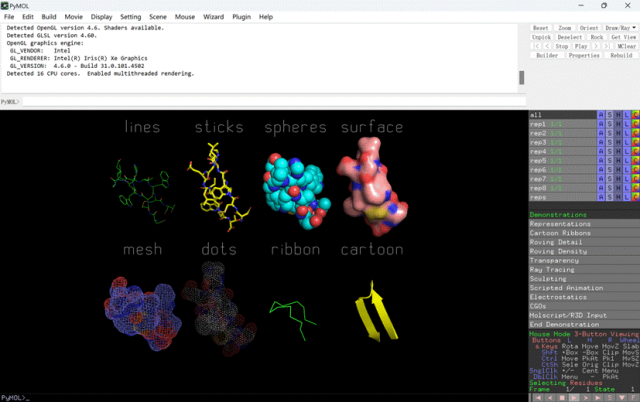Image resolution: width=640 pixels, height=402 pixels.
Task: Open the Plugin menu
Action: click(241, 17)
